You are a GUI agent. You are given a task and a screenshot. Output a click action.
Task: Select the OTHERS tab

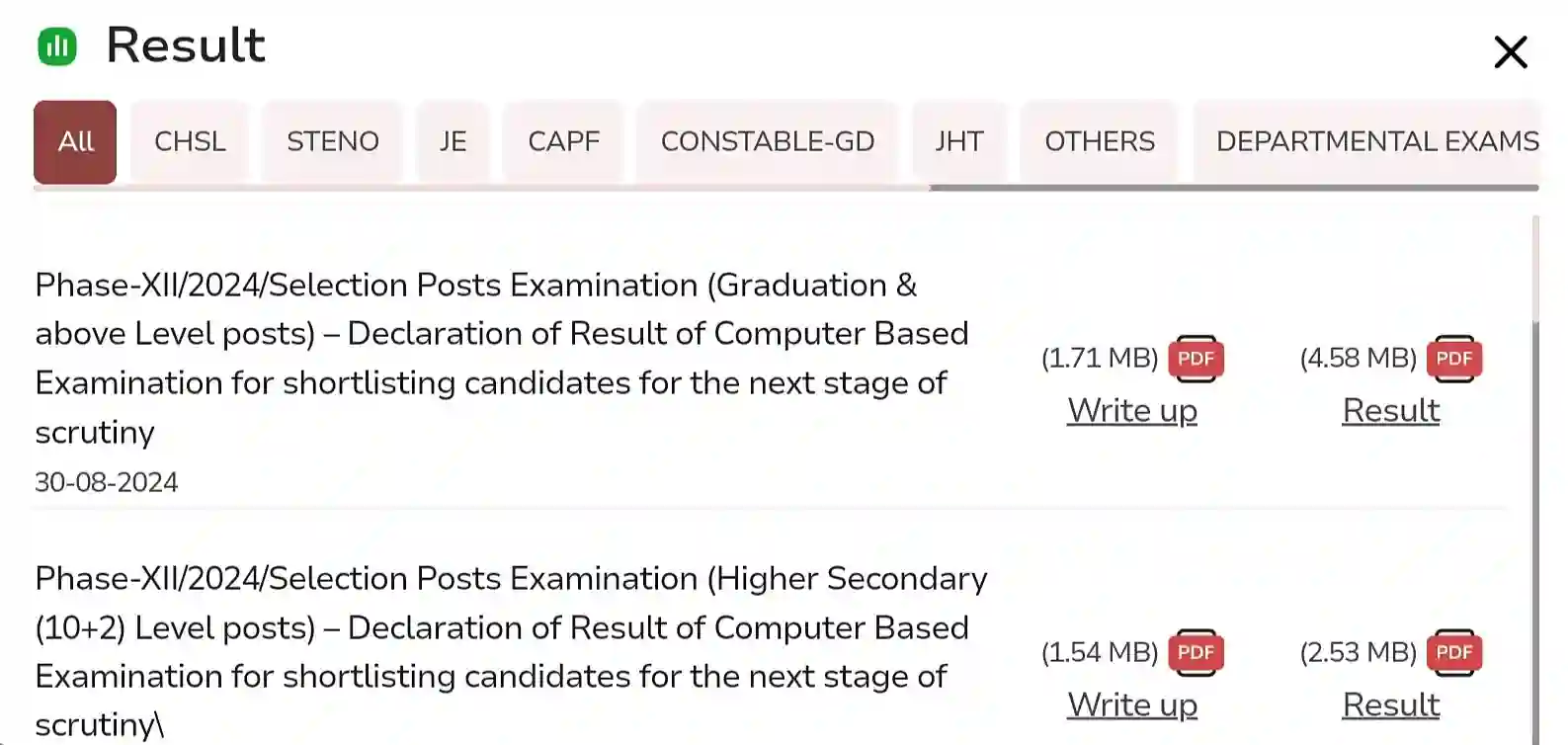pyautogui.click(x=1099, y=141)
